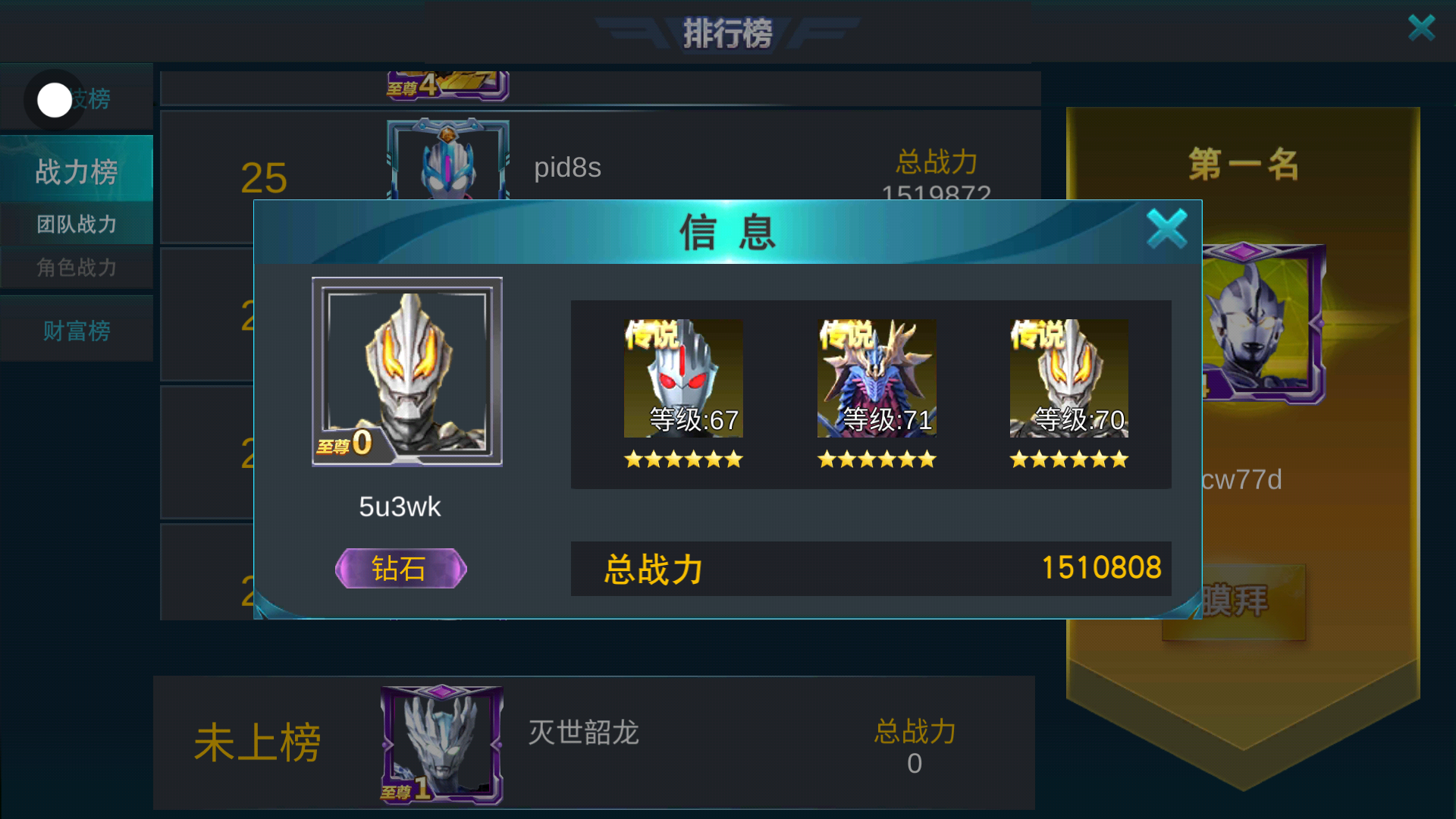Screen dimensions: 1456x819
Task: Tap the 总战力 1510808 bar
Action: tap(871, 568)
